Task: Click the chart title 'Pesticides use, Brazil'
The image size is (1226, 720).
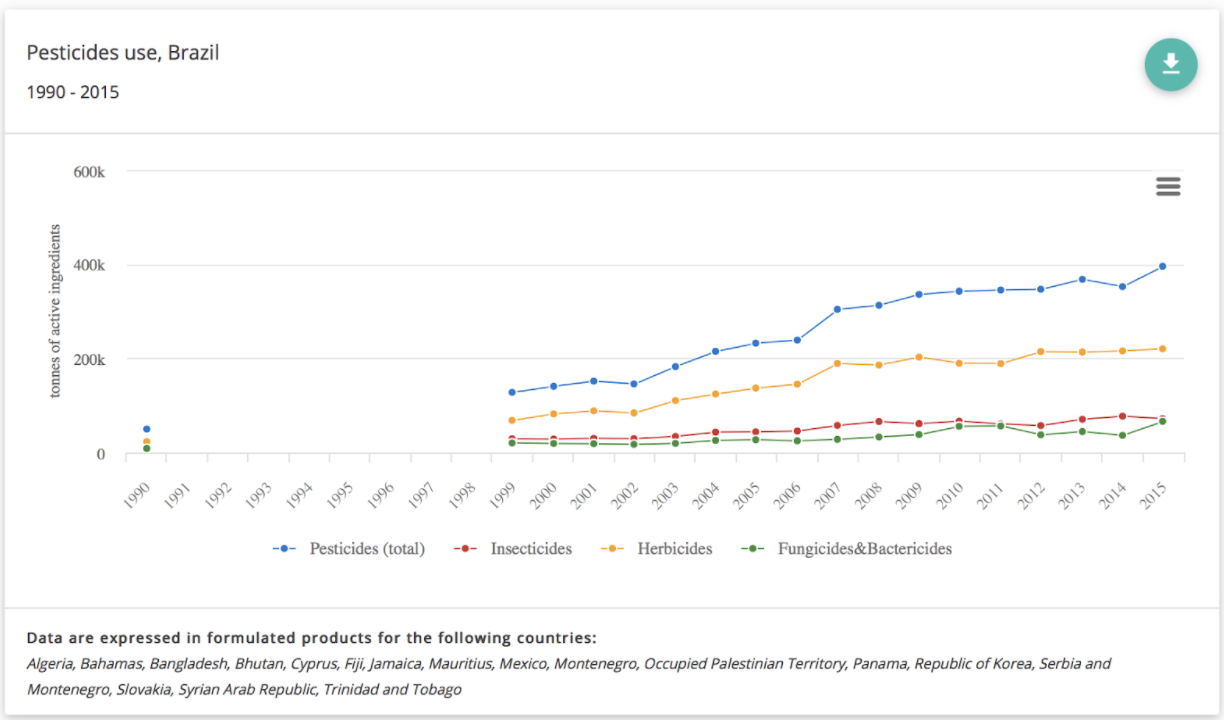Action: coord(123,53)
